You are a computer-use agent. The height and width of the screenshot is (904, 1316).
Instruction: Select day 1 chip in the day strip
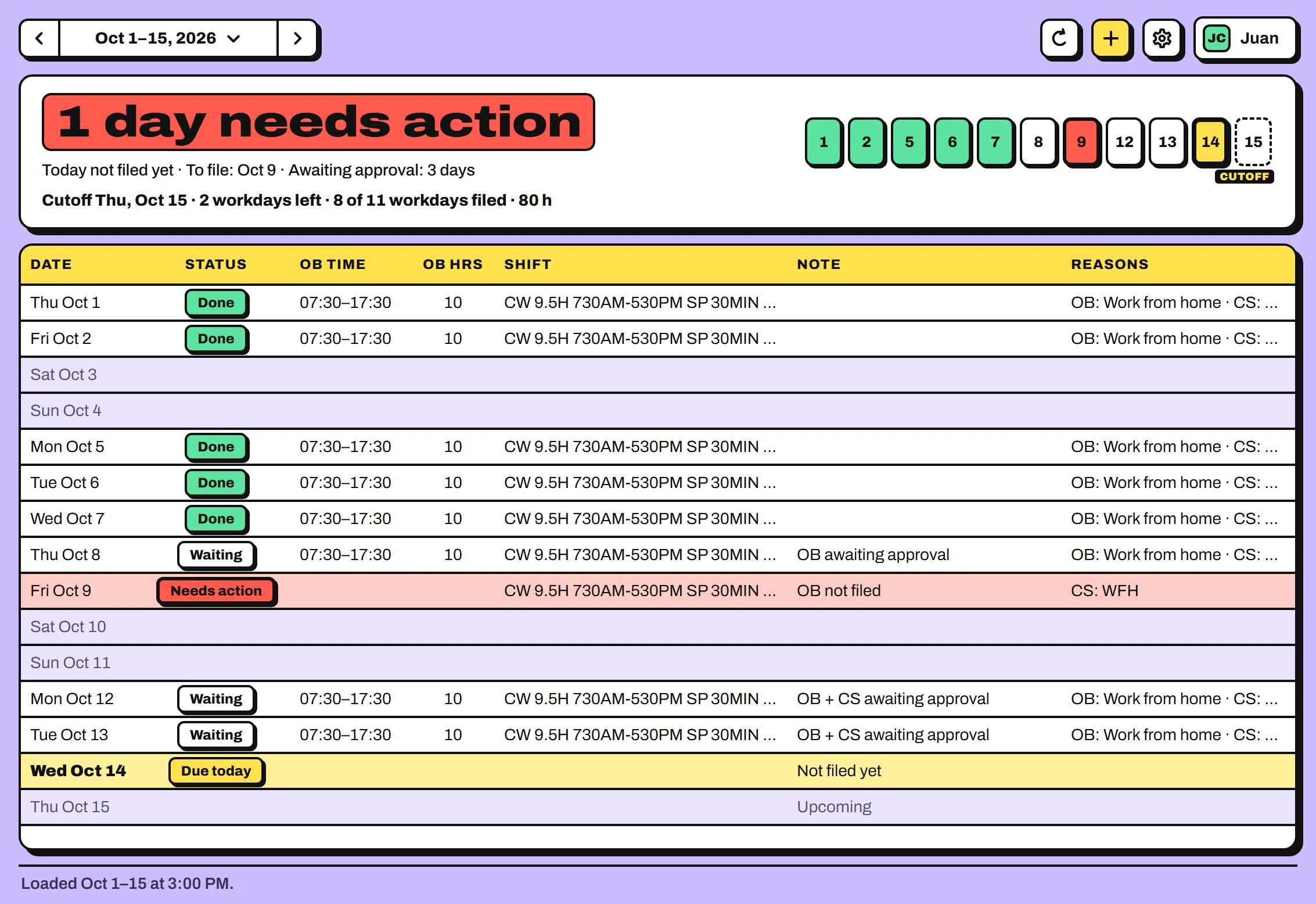[x=824, y=142]
